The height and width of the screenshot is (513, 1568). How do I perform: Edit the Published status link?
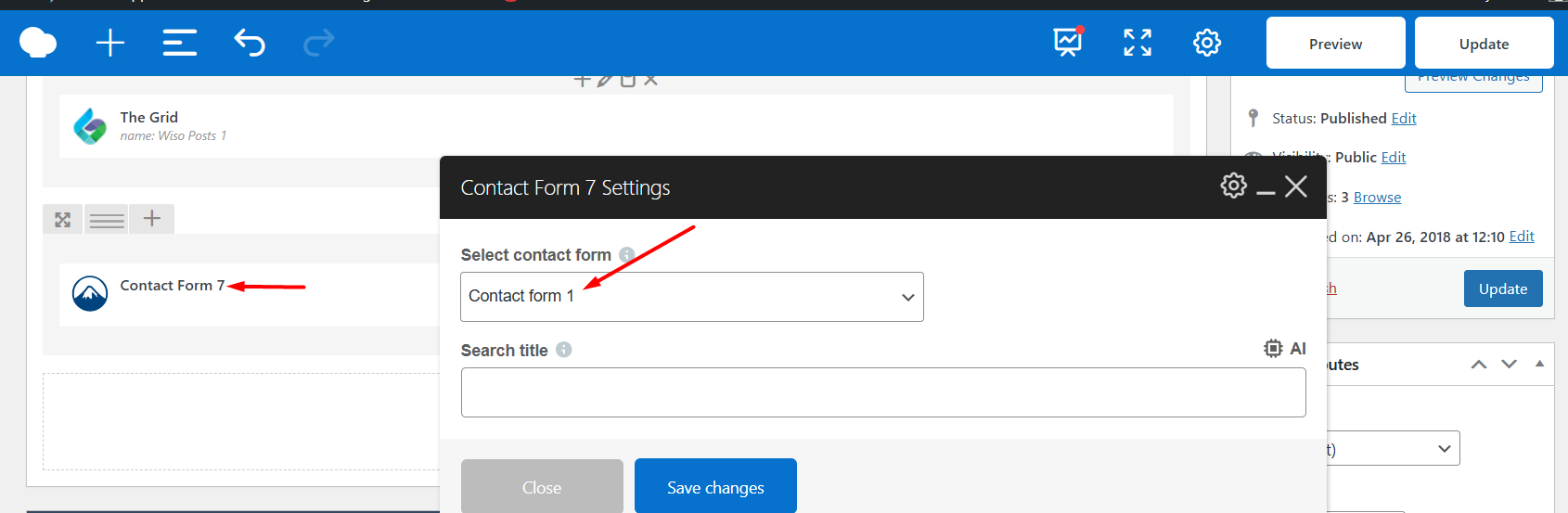pos(1404,119)
